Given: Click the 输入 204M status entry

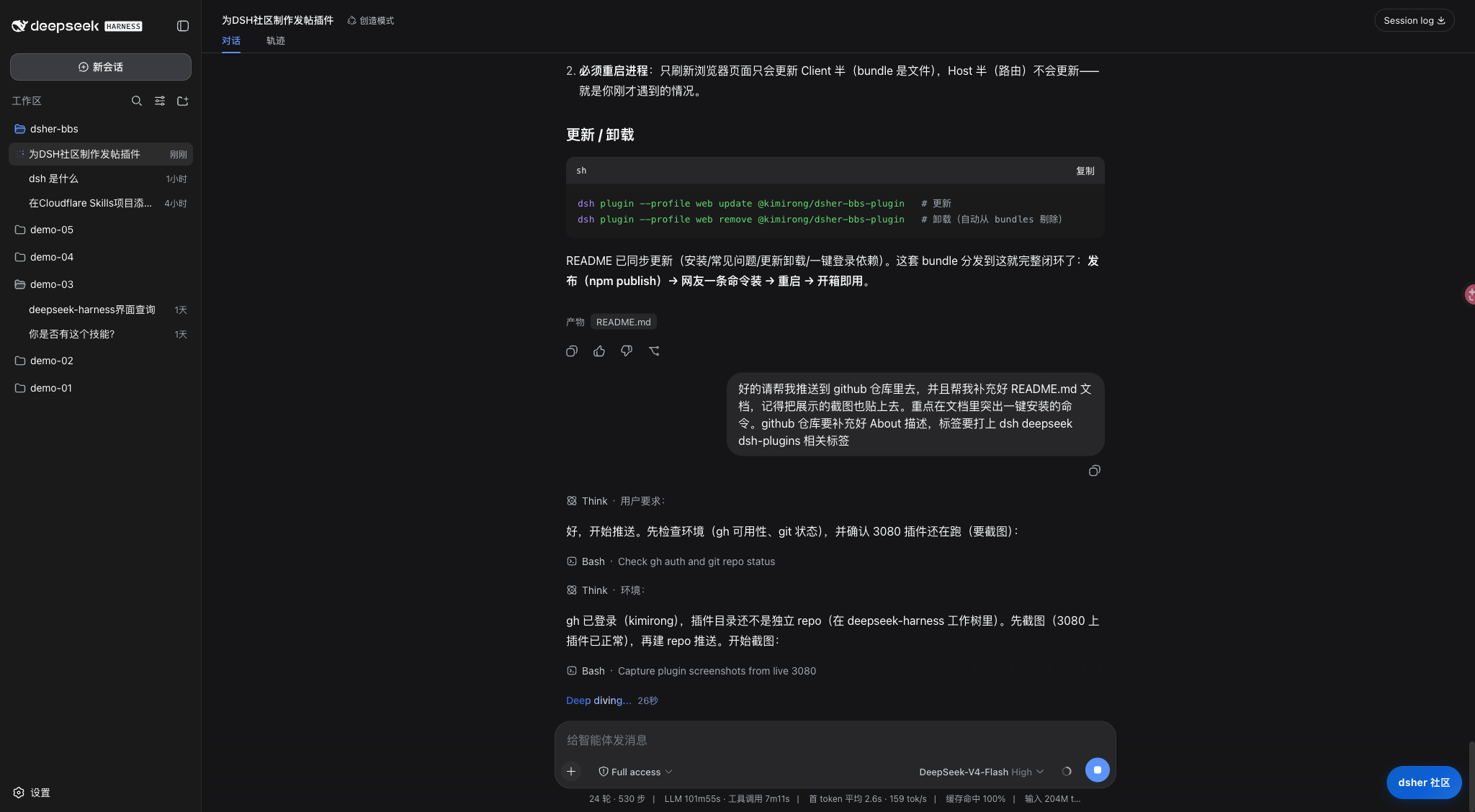Looking at the screenshot, I should click(x=1052, y=799).
